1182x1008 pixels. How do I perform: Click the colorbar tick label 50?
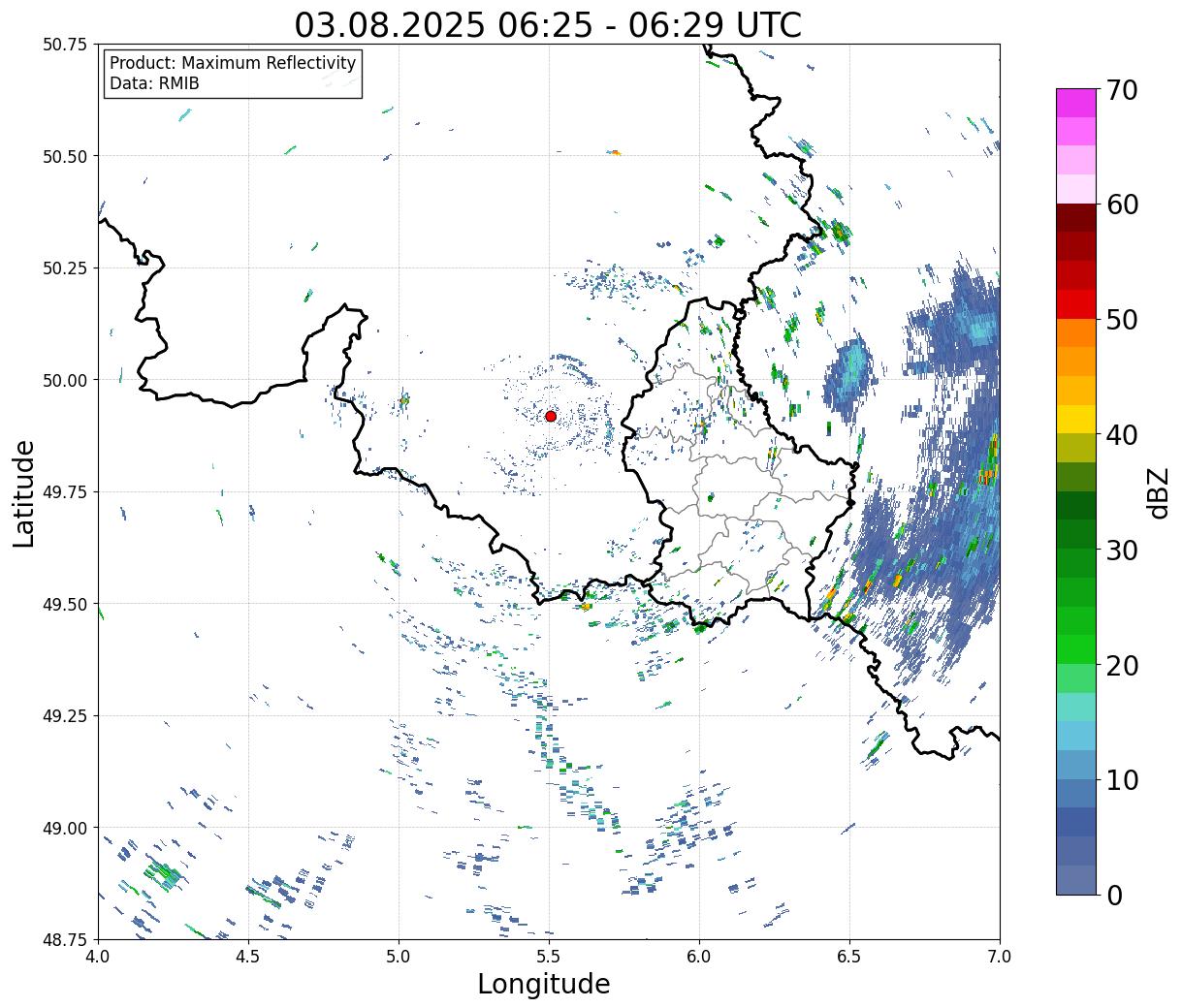point(1121,320)
